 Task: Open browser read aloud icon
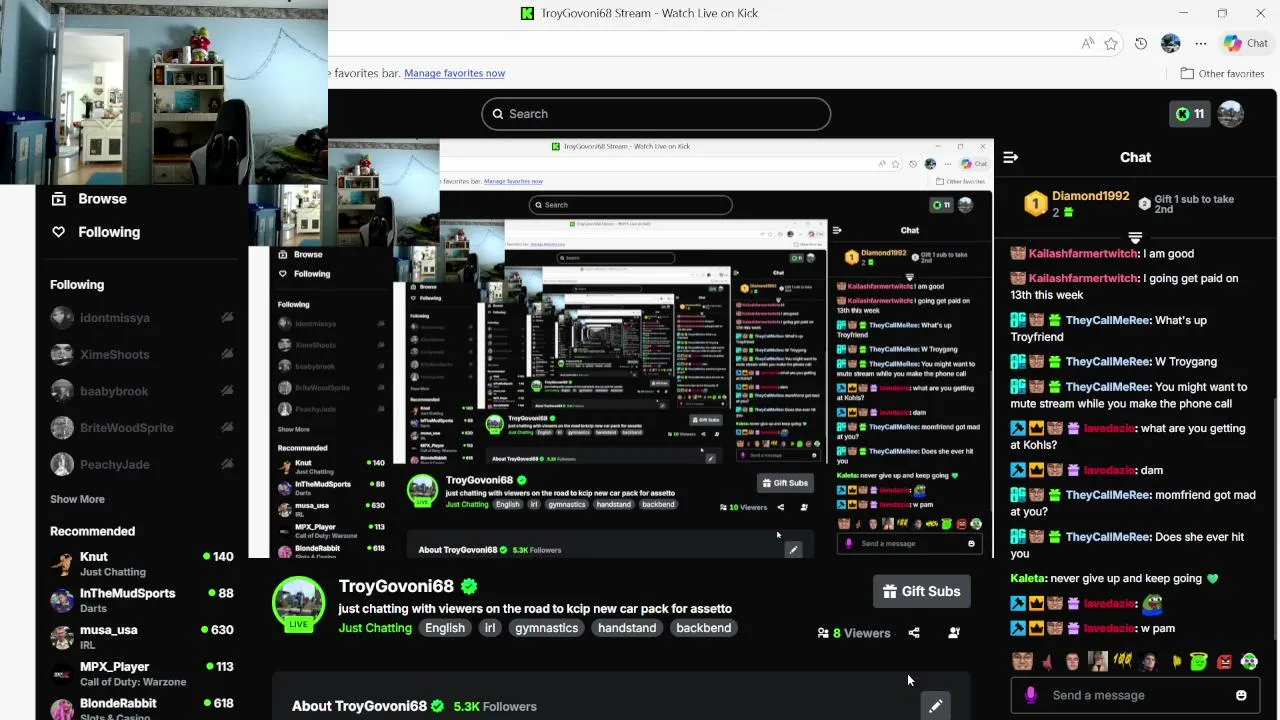(1087, 43)
